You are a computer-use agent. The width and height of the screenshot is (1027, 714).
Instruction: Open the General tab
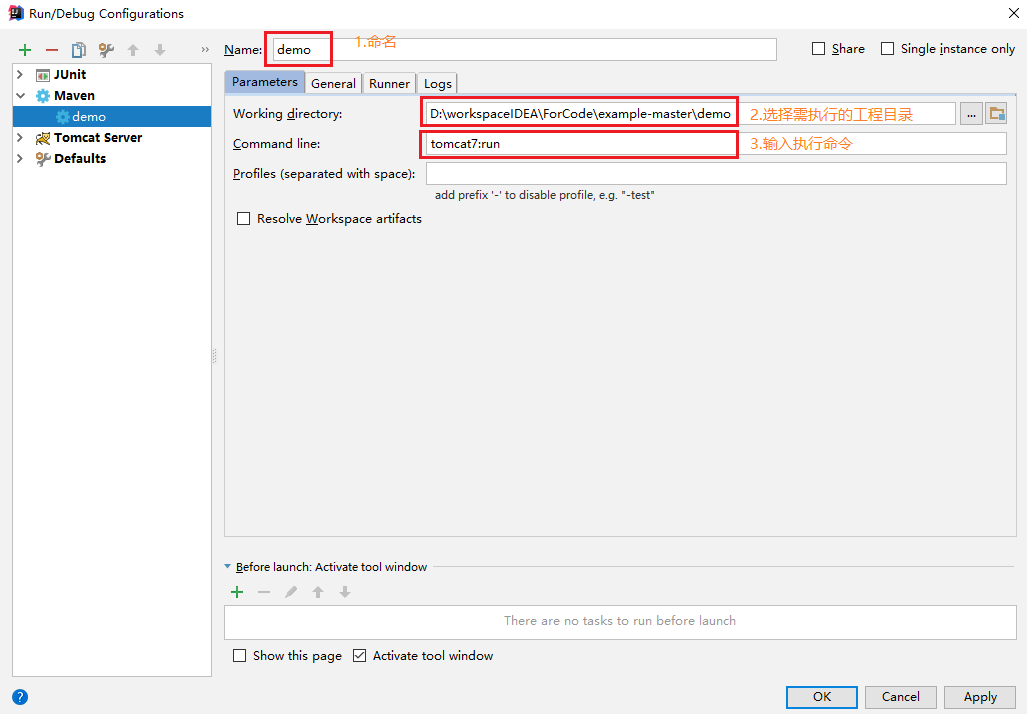pos(333,83)
